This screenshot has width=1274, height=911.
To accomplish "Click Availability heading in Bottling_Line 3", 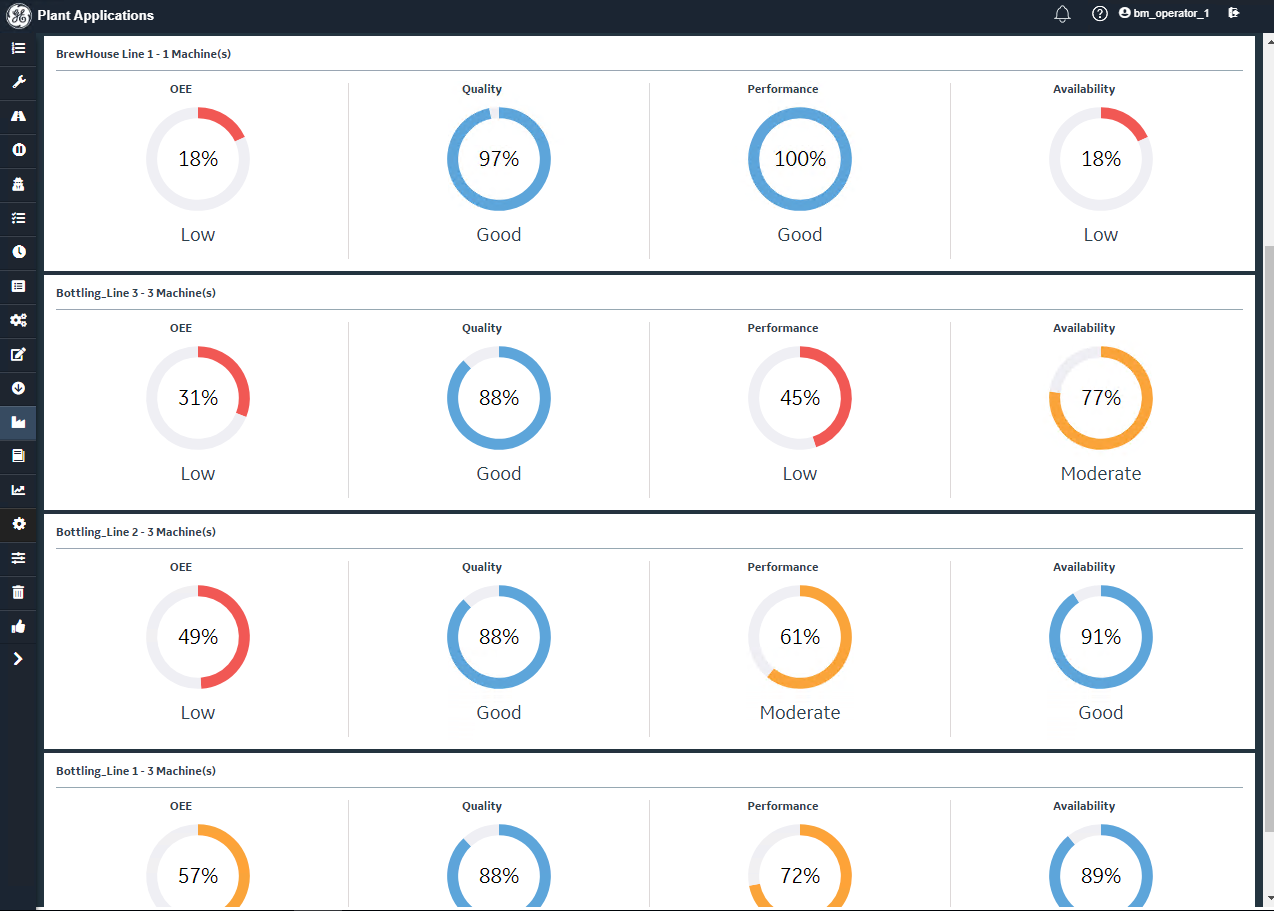I will (1084, 328).
